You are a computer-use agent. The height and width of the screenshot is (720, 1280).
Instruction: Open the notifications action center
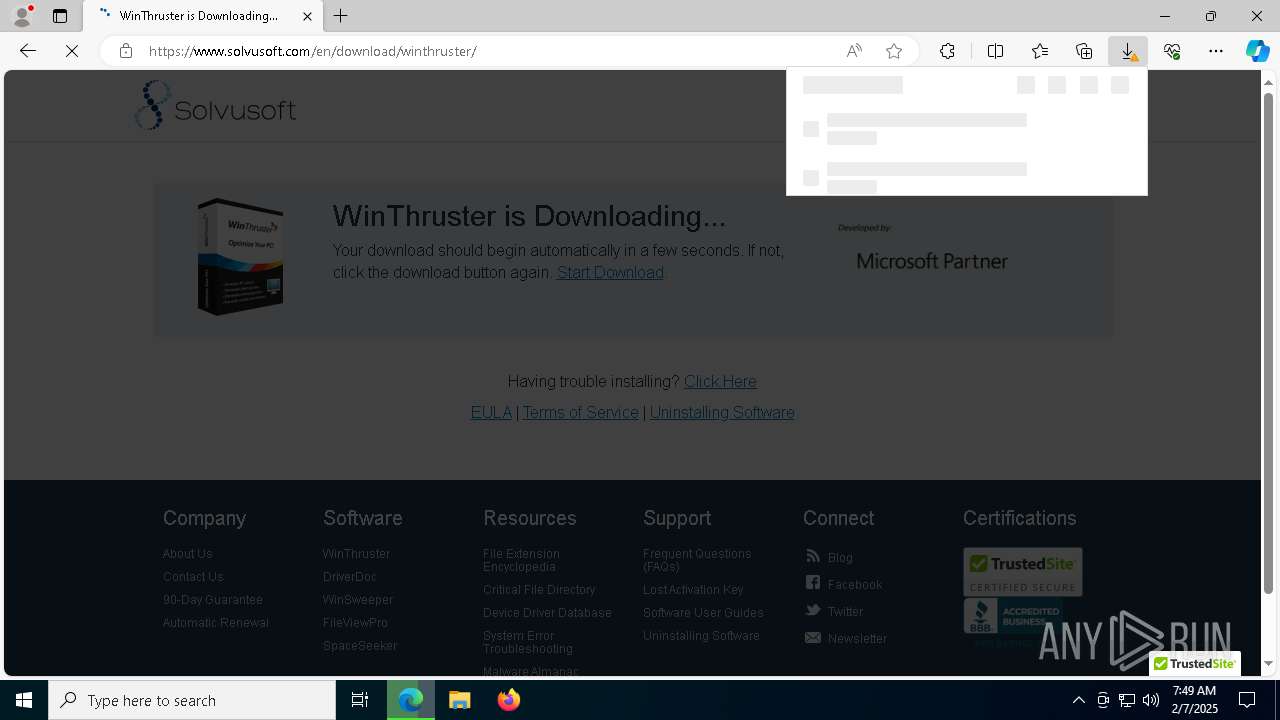(x=1247, y=700)
